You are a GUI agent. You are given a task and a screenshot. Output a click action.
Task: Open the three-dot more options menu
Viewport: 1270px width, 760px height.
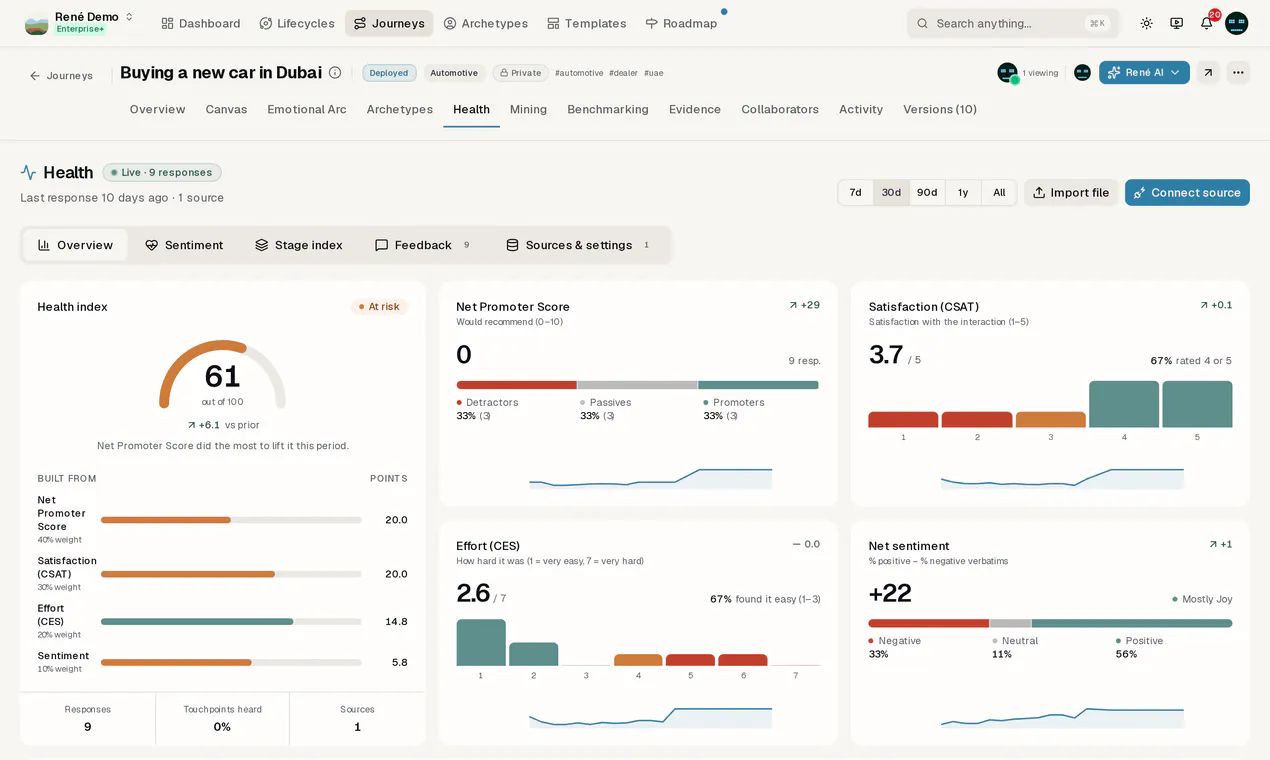point(1238,73)
